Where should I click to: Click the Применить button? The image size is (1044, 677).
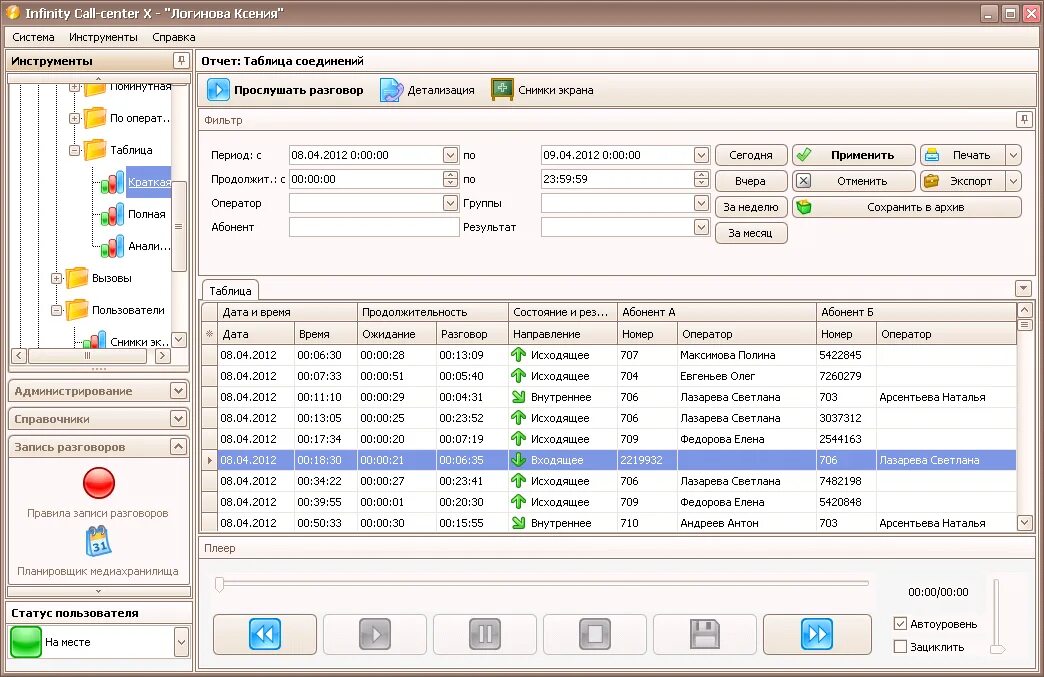pos(854,155)
